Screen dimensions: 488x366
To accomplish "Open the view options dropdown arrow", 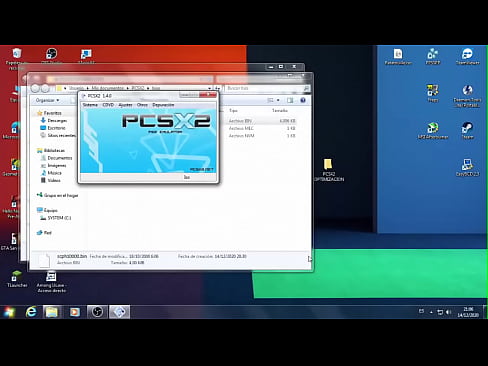I will (x=278, y=100).
